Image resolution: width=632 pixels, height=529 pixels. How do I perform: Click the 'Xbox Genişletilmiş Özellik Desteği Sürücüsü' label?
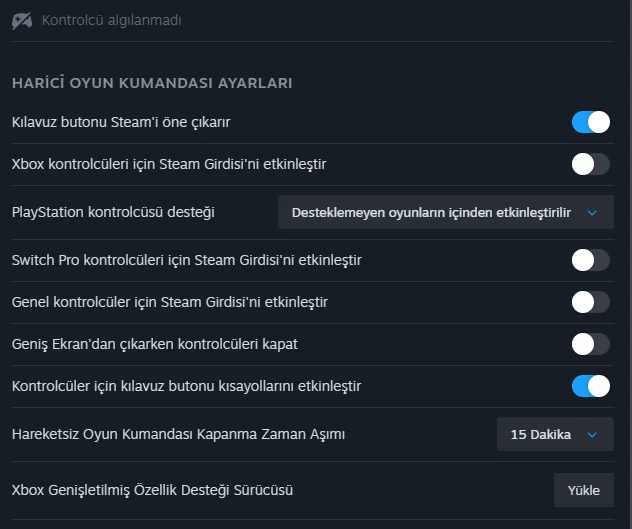tap(152, 490)
